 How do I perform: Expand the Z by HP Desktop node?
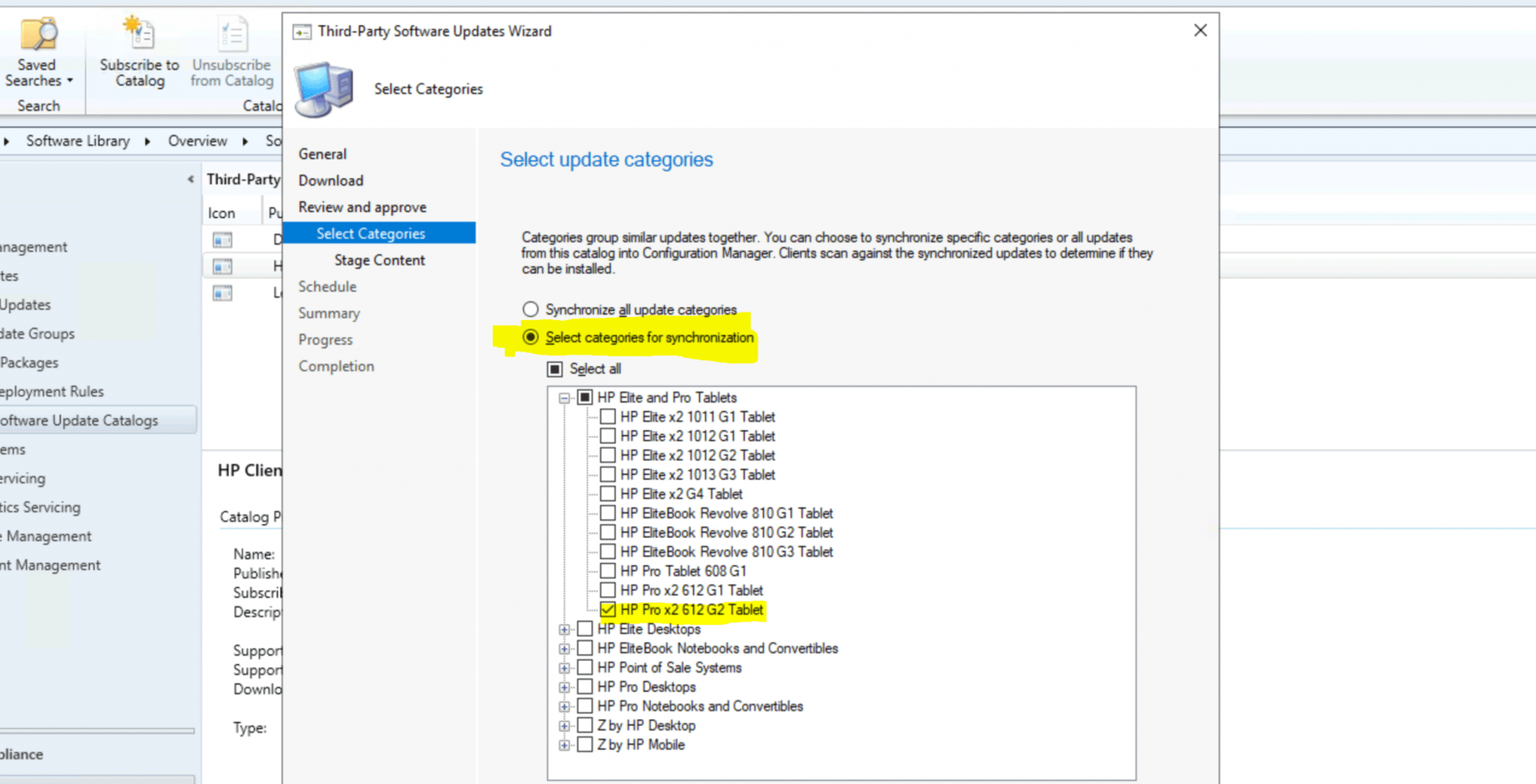tap(564, 726)
